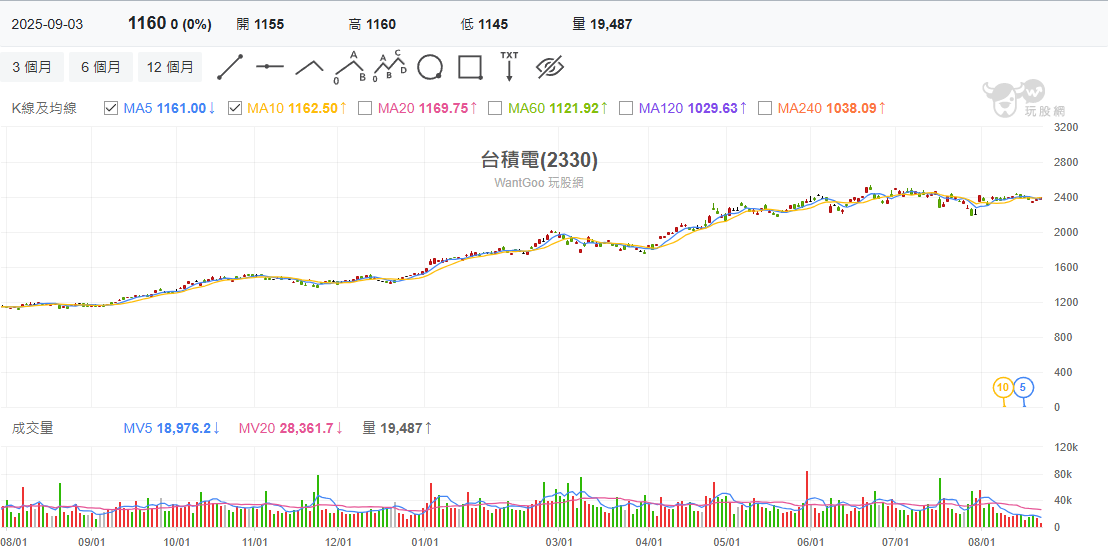Image resolution: width=1108 pixels, height=554 pixels.
Task: Select the horizontal line drawing tool
Action: coord(270,67)
